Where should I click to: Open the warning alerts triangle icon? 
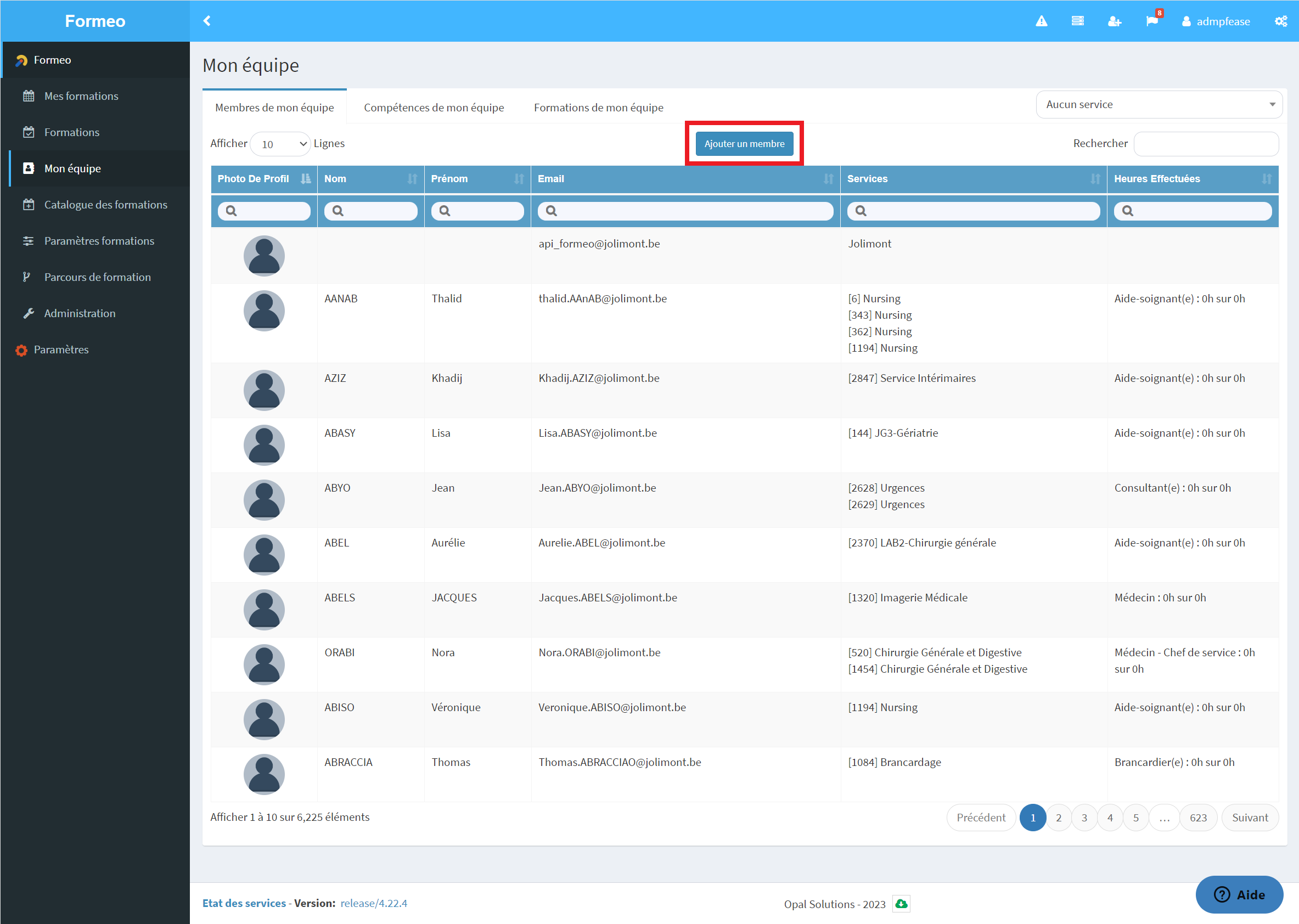[1041, 21]
